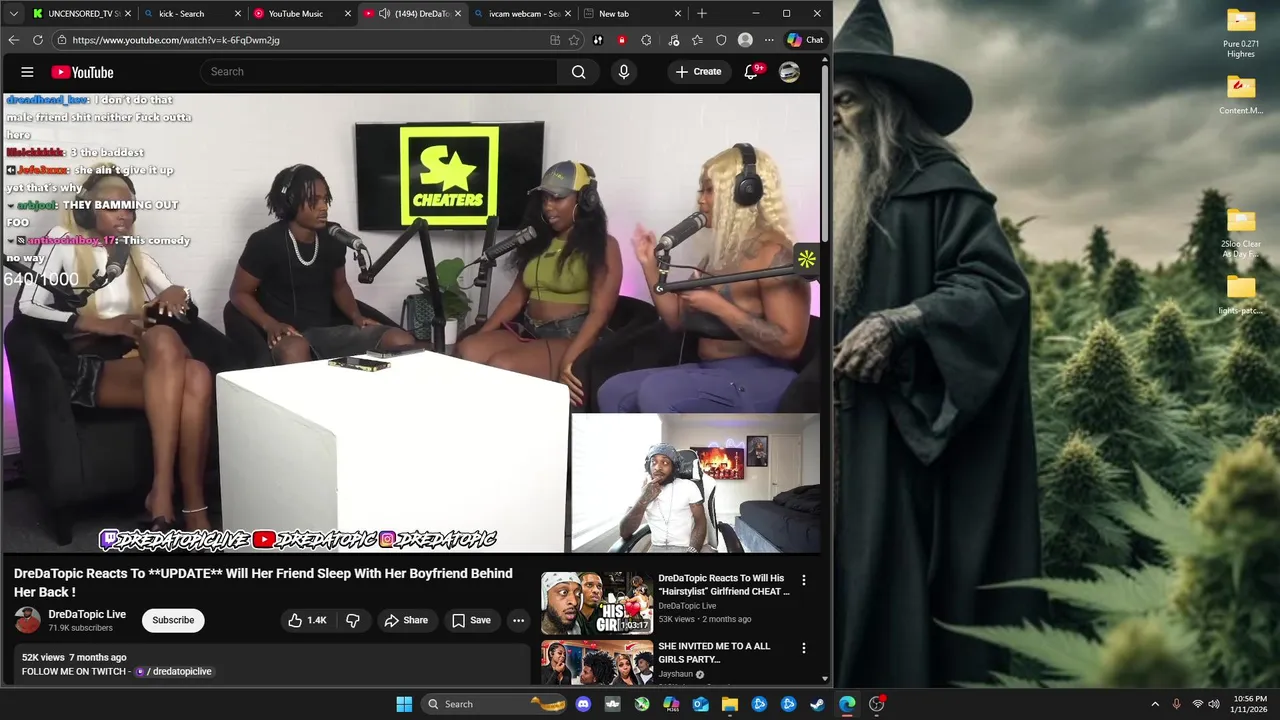The width and height of the screenshot is (1280, 720).
Task: Start voice search with the microphone icon
Action: point(624,72)
